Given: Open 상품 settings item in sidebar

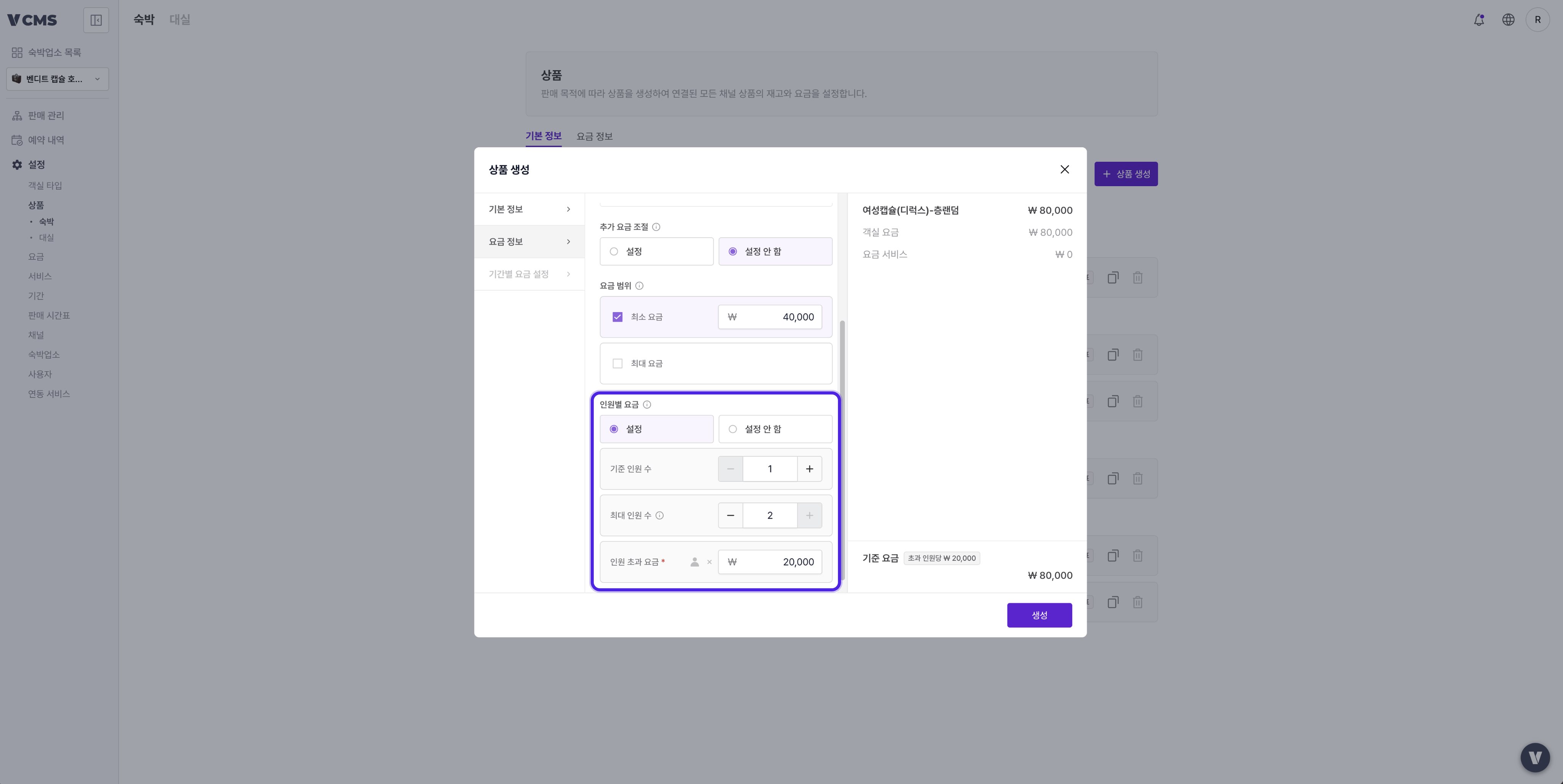Looking at the screenshot, I should pos(36,205).
